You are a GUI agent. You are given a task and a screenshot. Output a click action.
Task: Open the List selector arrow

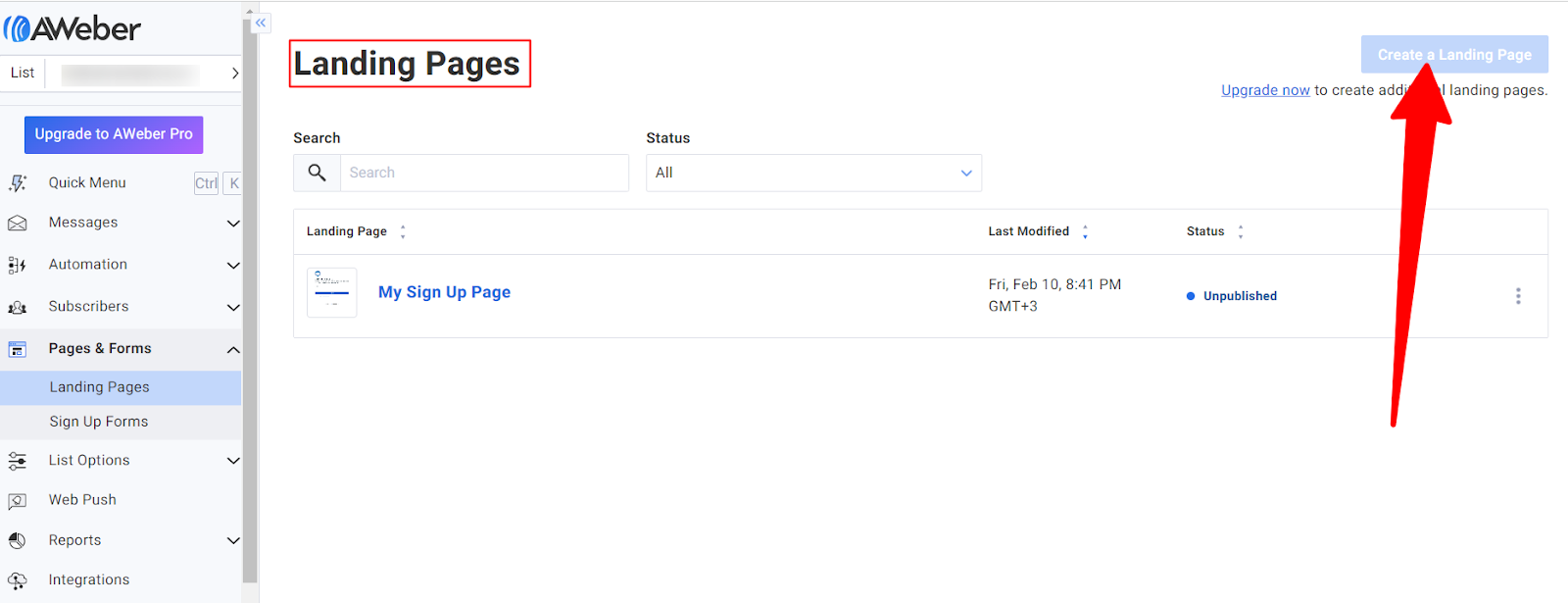click(234, 74)
